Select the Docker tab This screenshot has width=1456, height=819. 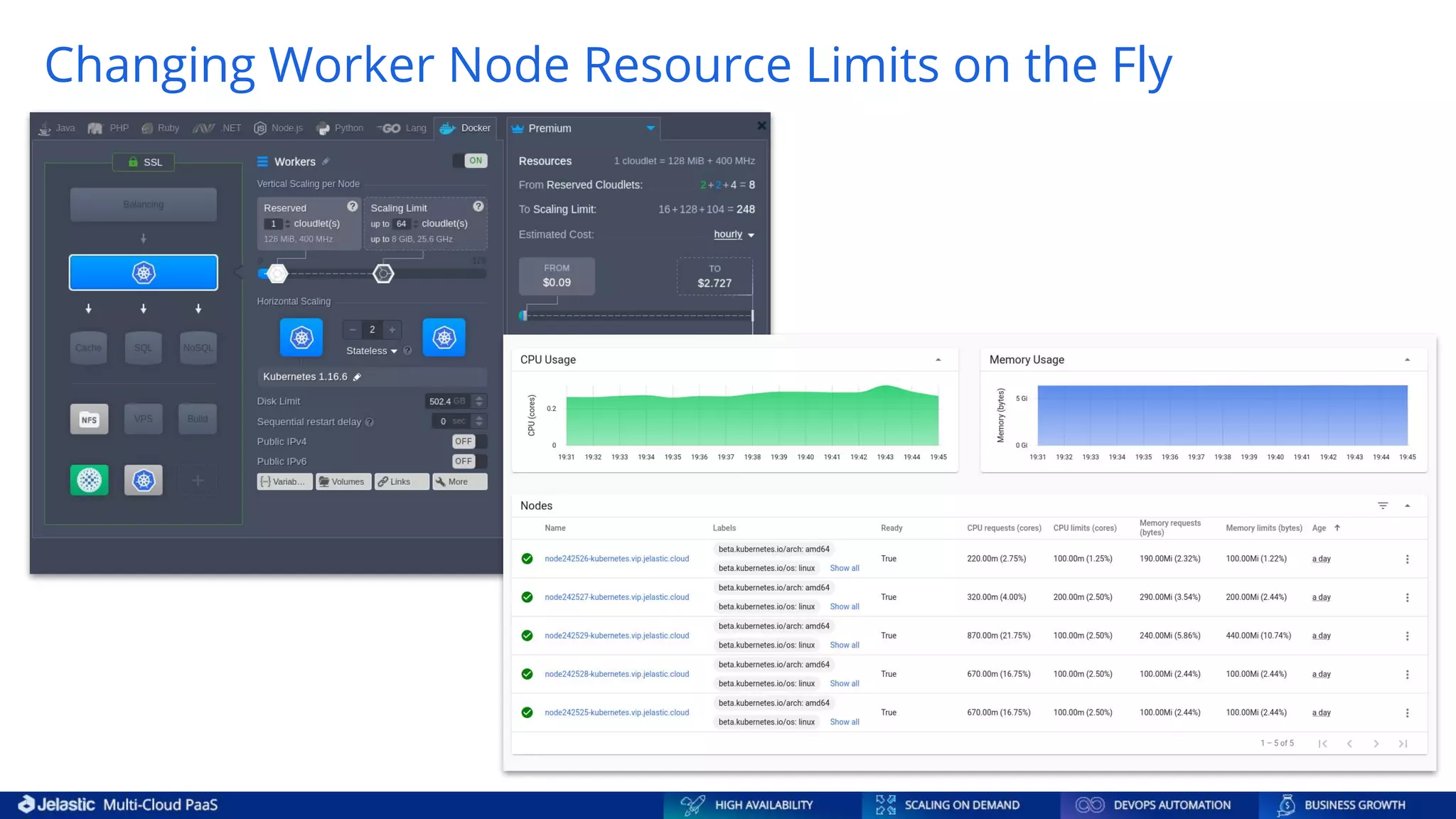click(x=465, y=128)
